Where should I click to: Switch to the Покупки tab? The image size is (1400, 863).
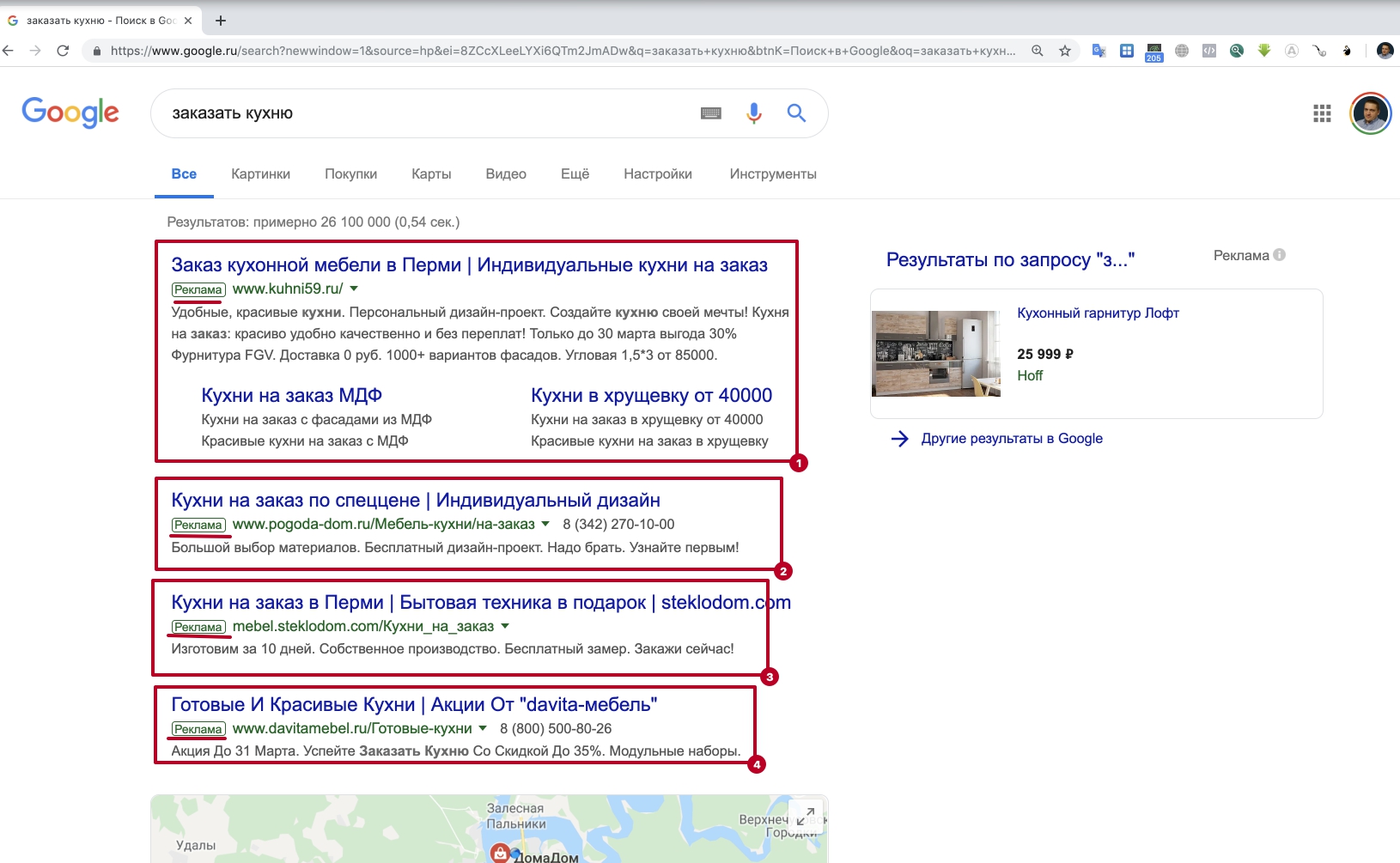click(x=350, y=174)
